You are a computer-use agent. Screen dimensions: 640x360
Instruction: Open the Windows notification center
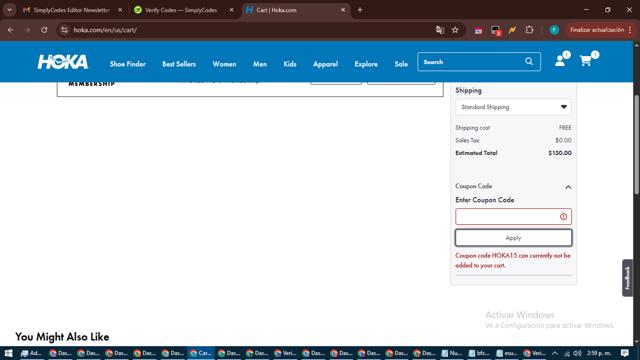pos(624,353)
